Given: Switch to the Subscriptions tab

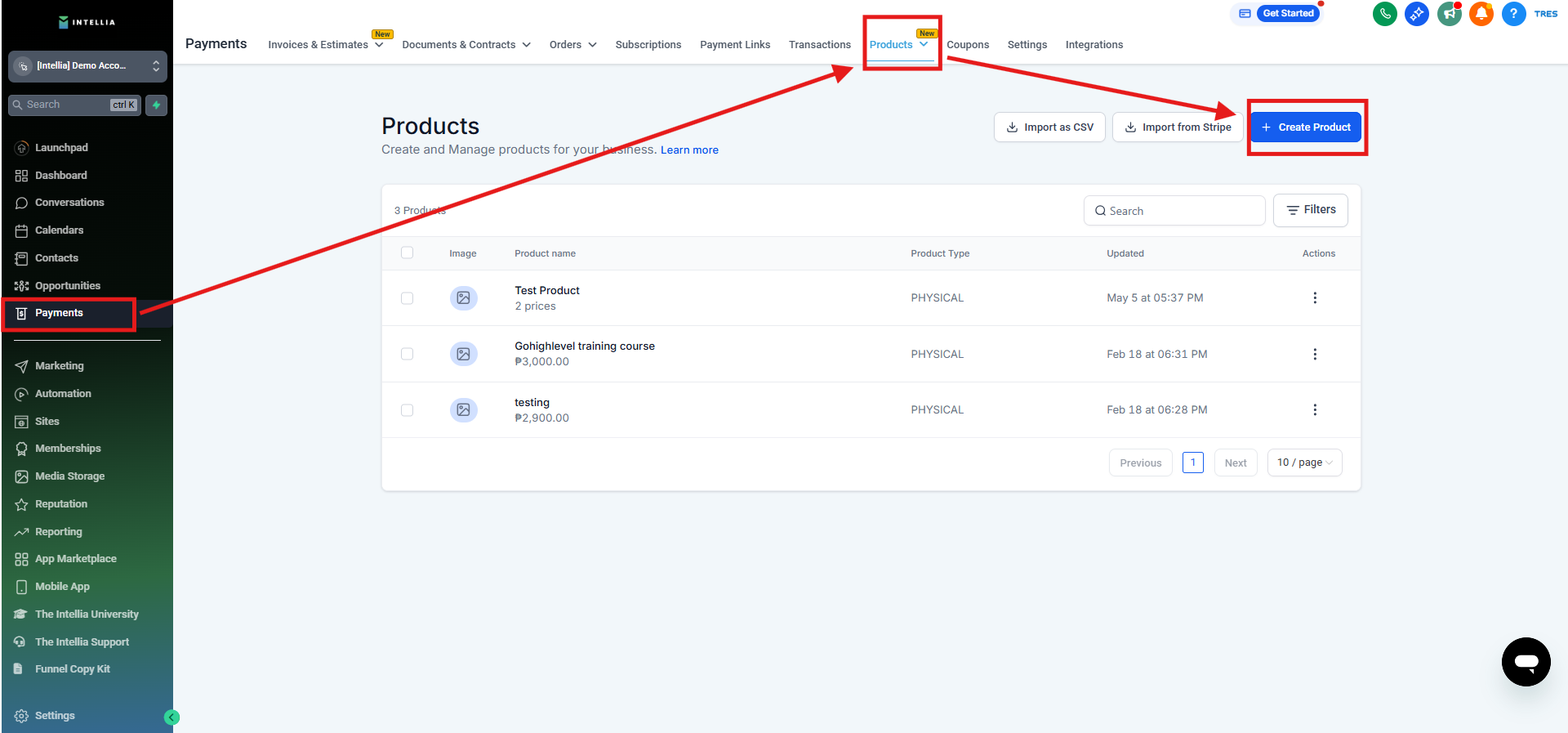Looking at the screenshot, I should [x=648, y=45].
